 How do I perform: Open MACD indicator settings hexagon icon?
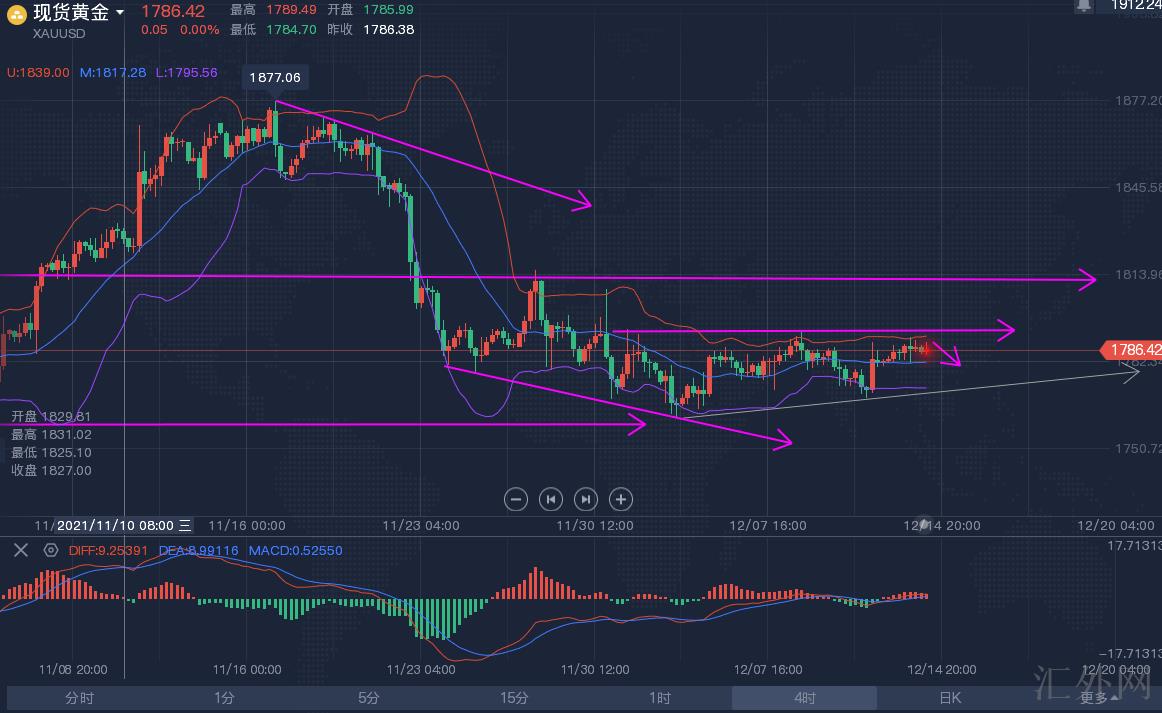(x=51, y=549)
